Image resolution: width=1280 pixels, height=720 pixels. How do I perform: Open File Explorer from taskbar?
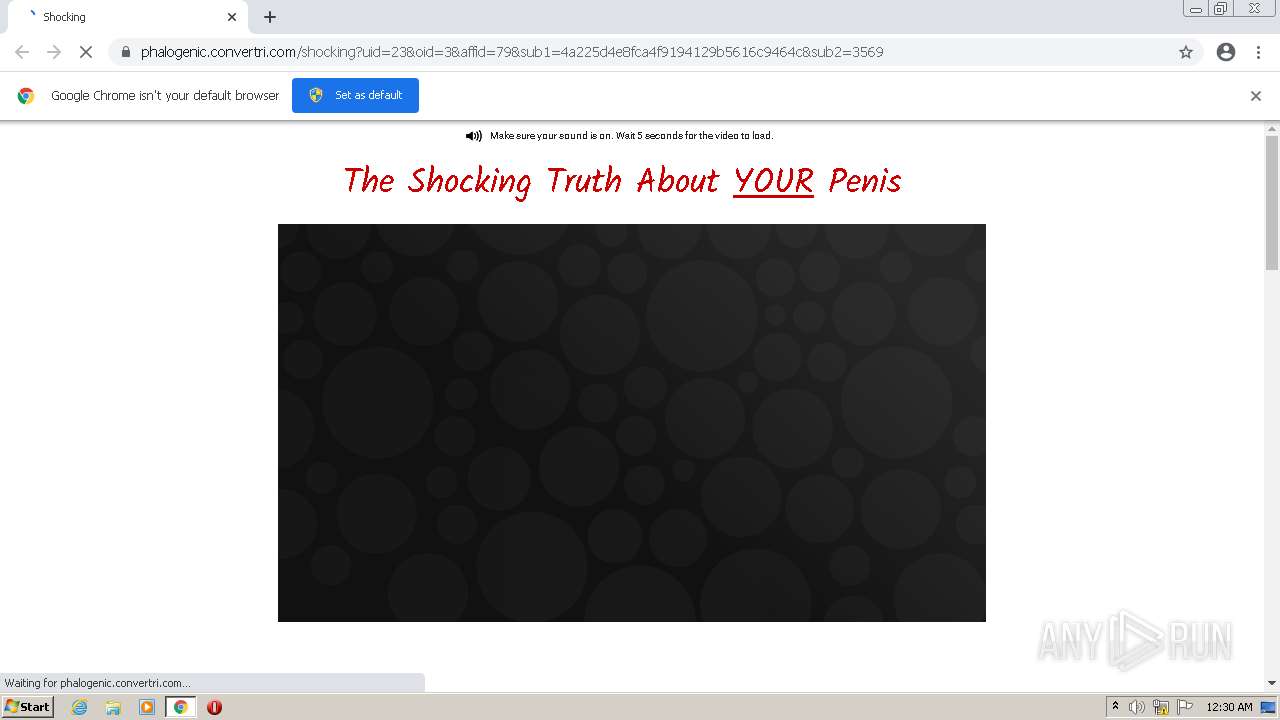[113, 707]
